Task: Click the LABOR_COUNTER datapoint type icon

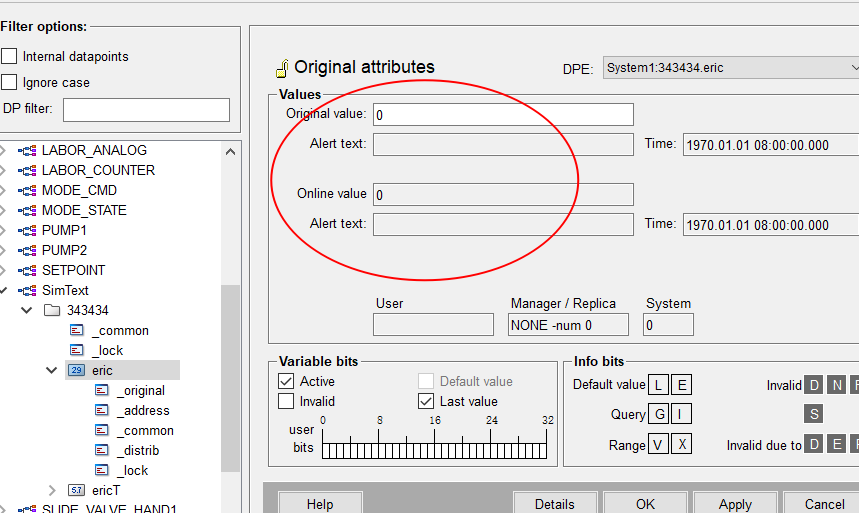Action: [x=27, y=170]
